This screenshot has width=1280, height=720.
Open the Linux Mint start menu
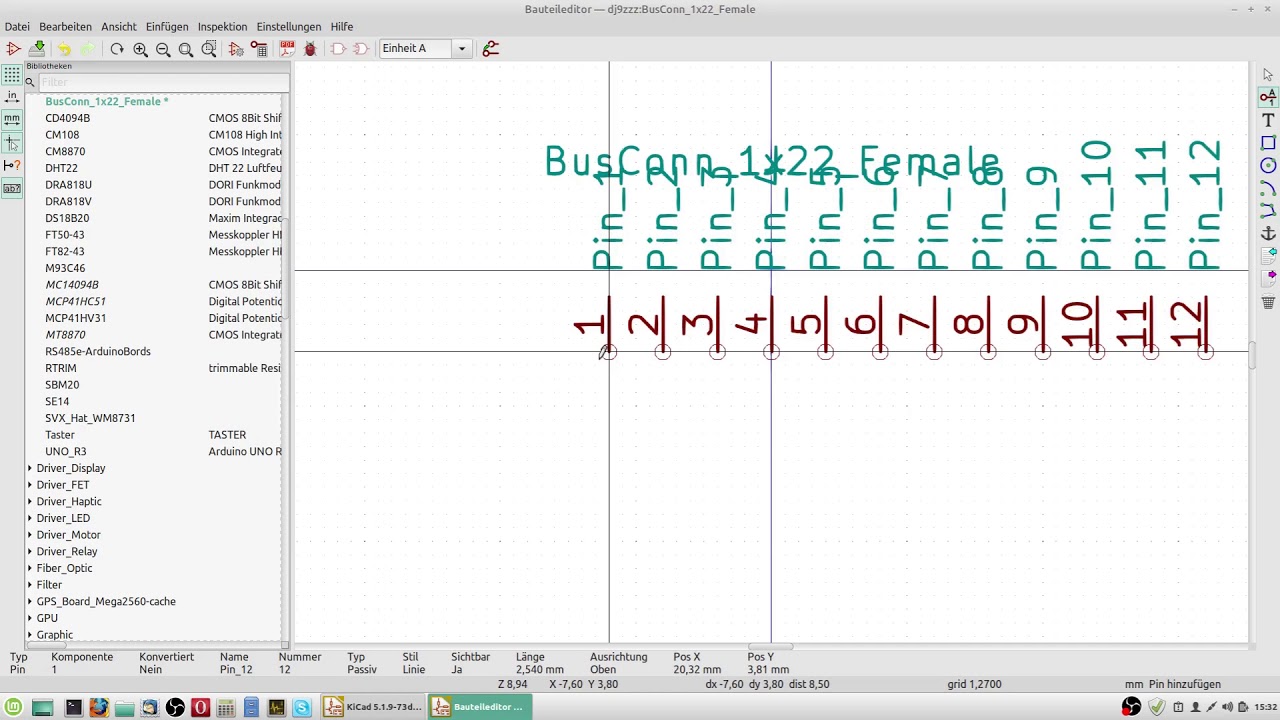tap(15, 707)
